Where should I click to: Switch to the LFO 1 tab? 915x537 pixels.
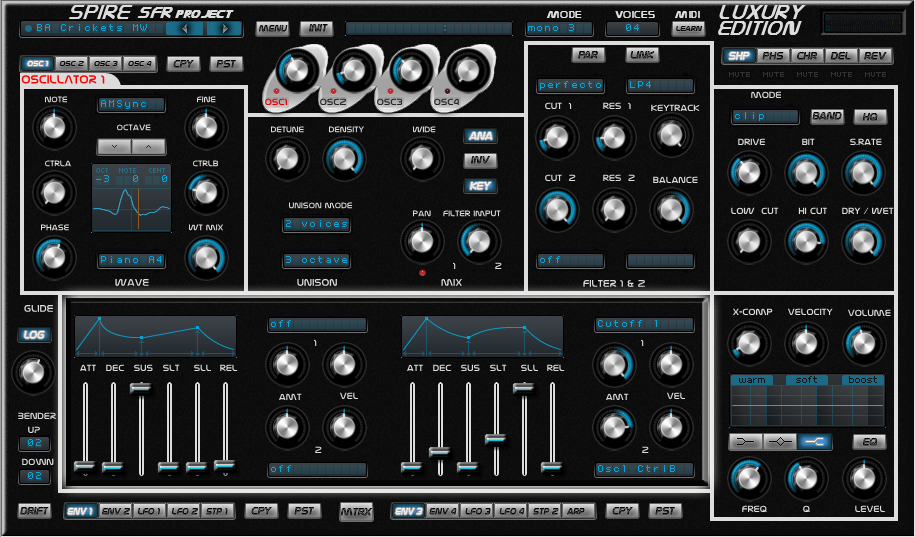point(149,511)
